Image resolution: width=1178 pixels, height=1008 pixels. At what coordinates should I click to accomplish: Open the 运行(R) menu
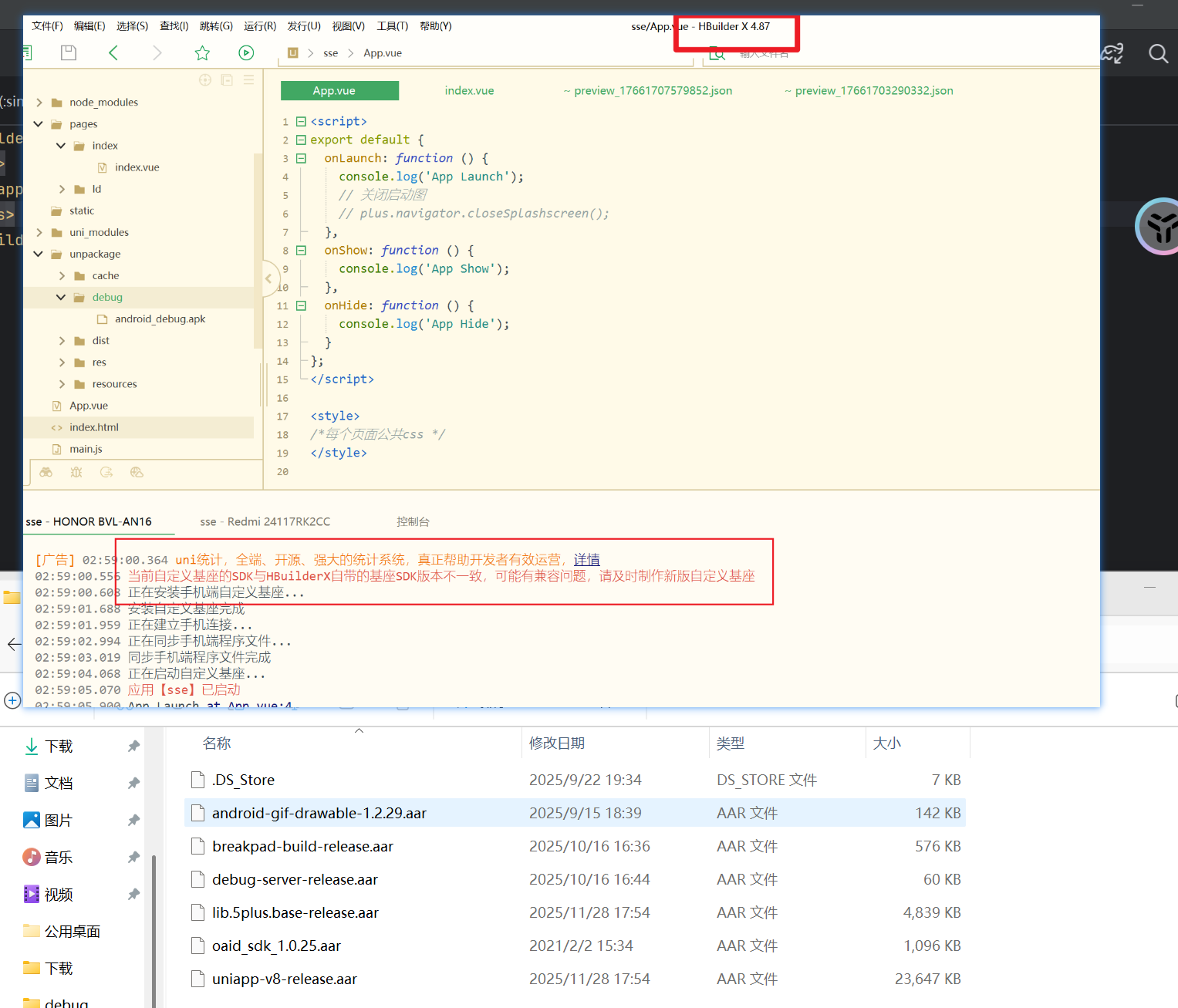pos(260,26)
